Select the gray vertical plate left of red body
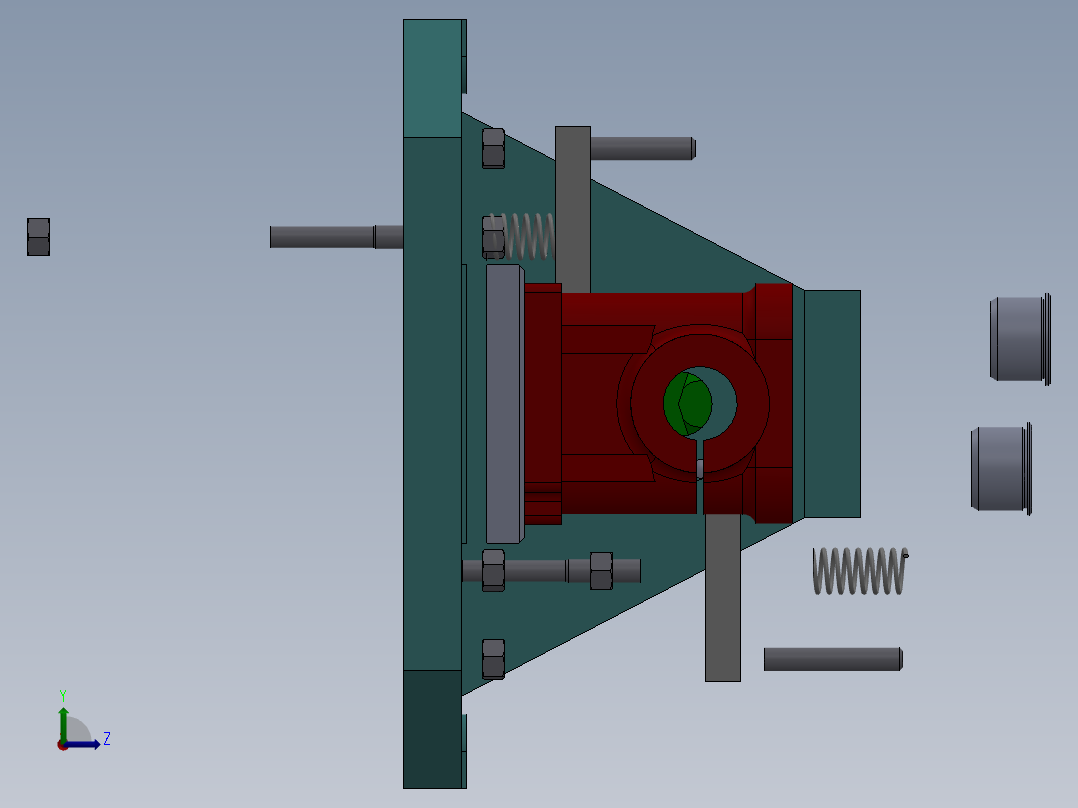Viewport: 1078px width, 808px height. point(505,400)
